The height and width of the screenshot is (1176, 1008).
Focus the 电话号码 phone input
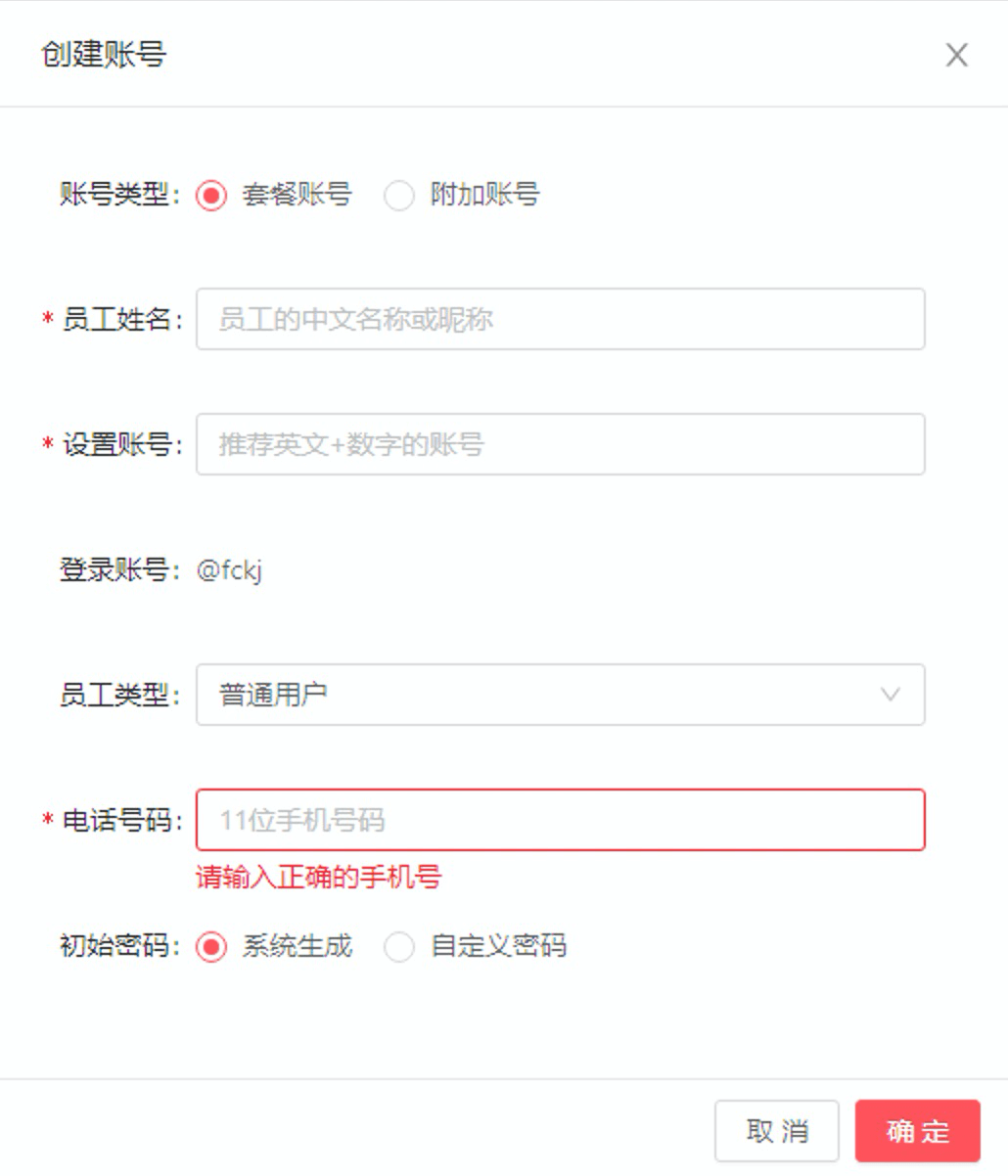[x=561, y=820]
